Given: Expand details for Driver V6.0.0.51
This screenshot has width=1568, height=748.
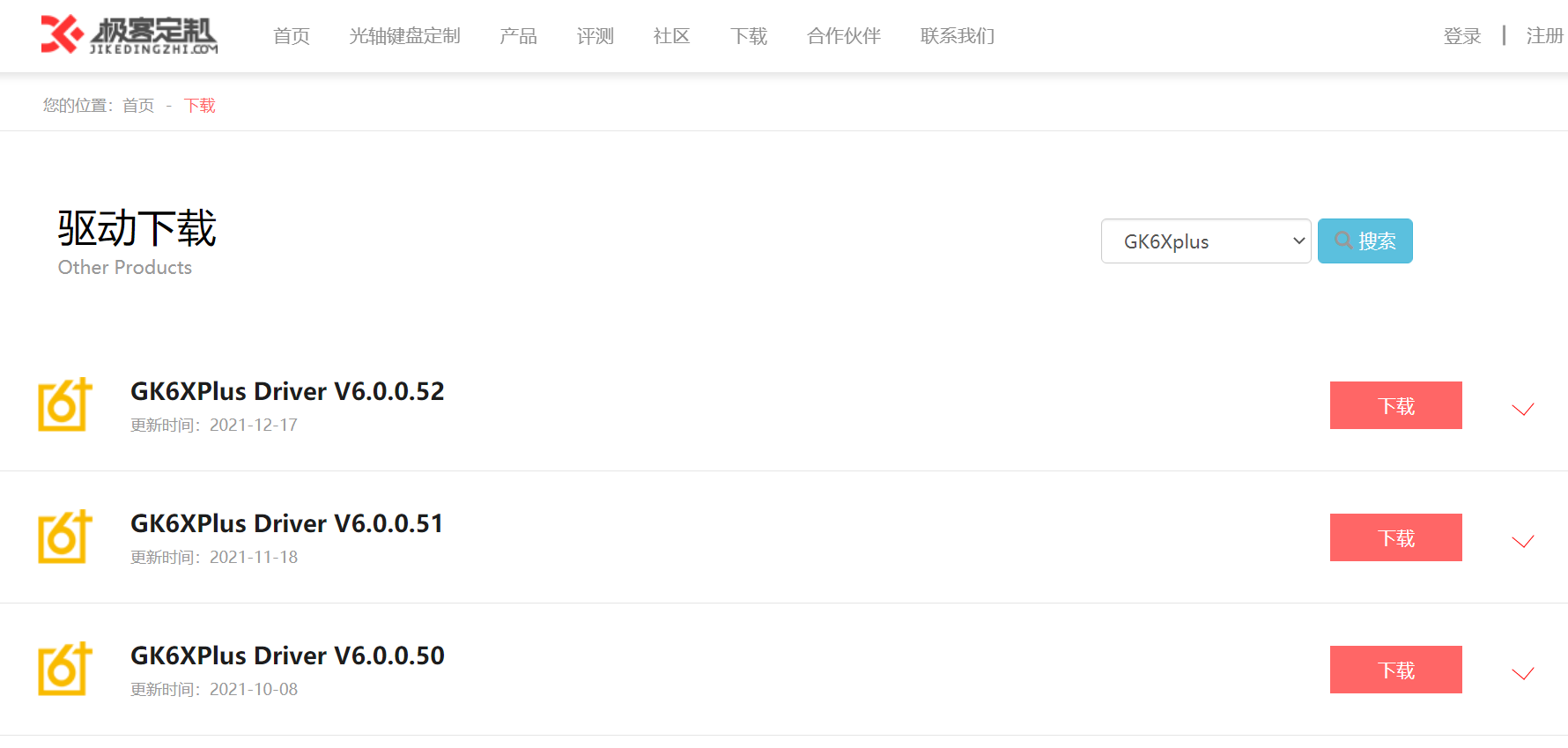Looking at the screenshot, I should tap(1522, 541).
